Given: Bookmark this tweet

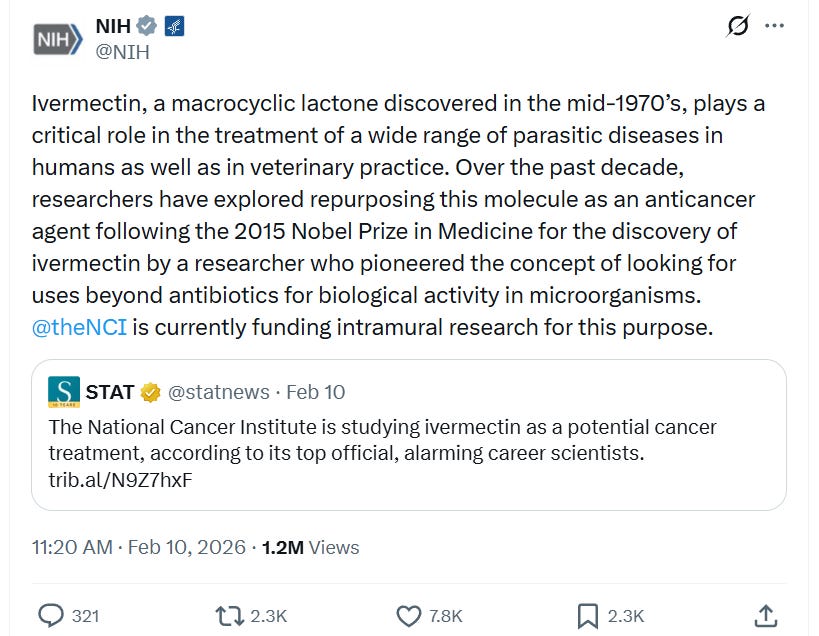Looking at the screenshot, I should tap(588, 615).
